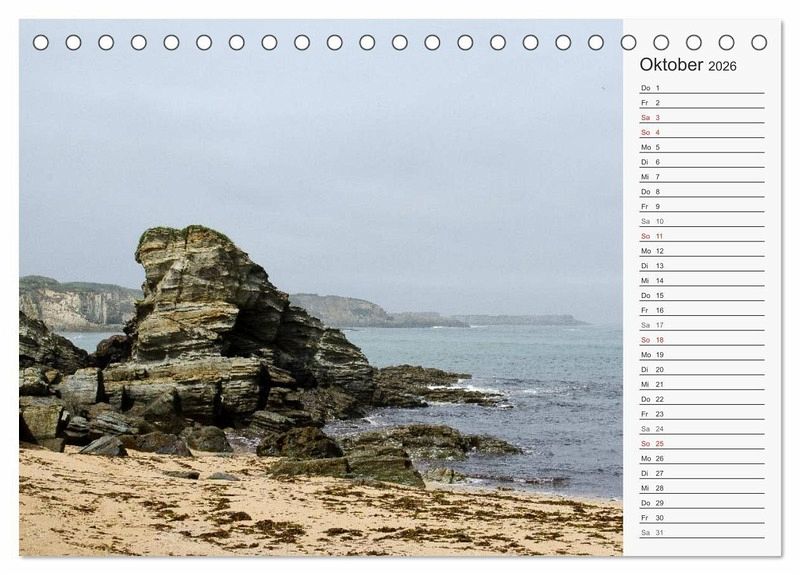Select the Do 1 calendar row
800x575 pixels.
(x=700, y=88)
